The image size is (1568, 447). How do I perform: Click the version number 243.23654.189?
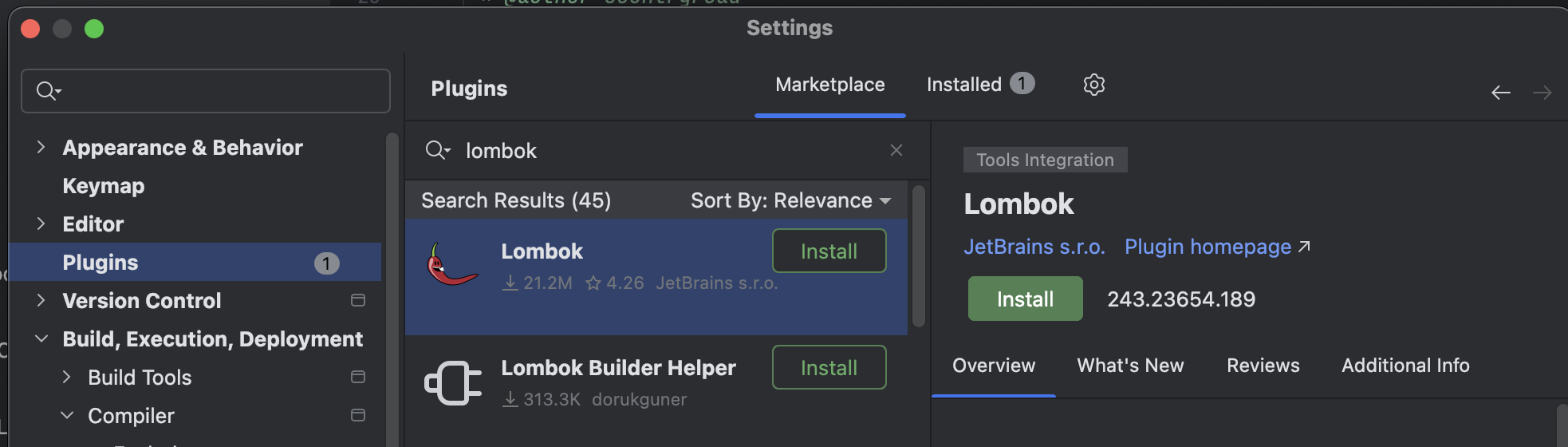click(1181, 299)
